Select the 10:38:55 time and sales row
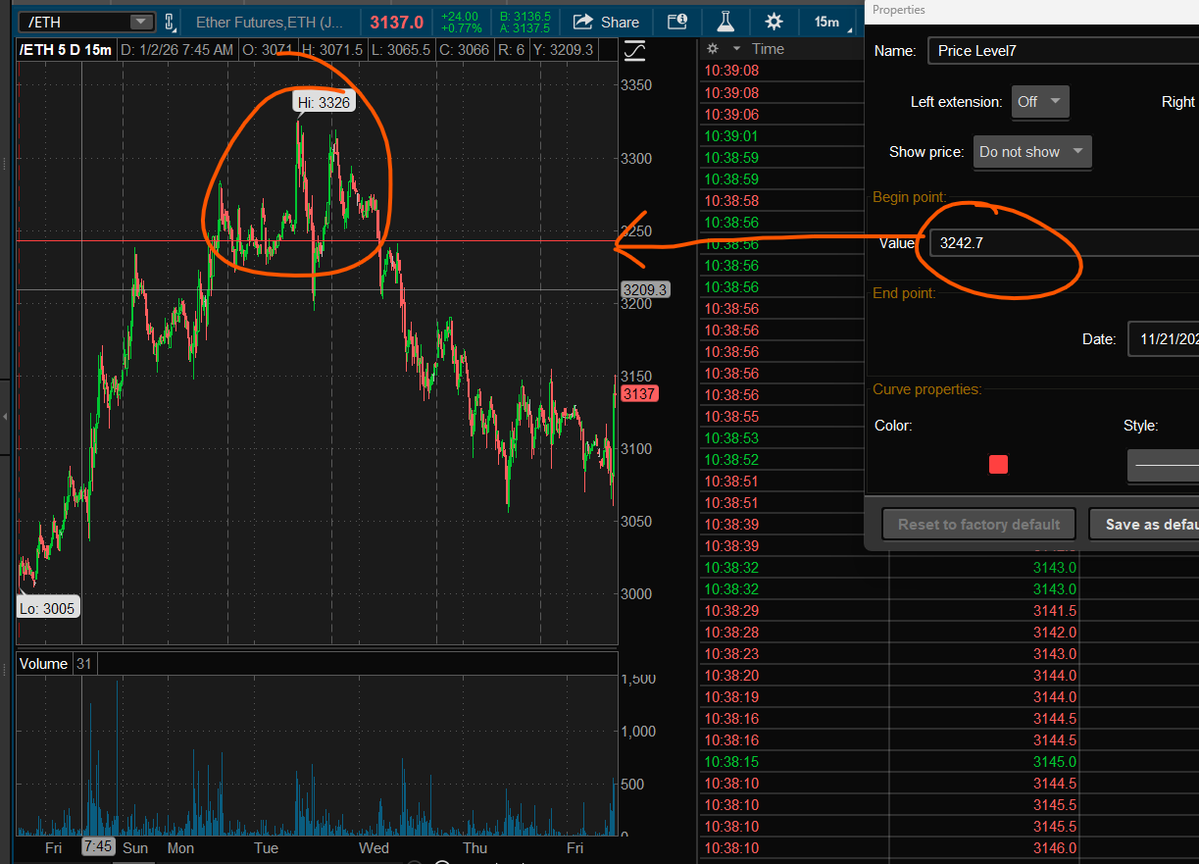This screenshot has width=1199, height=864. pyautogui.click(x=781, y=417)
